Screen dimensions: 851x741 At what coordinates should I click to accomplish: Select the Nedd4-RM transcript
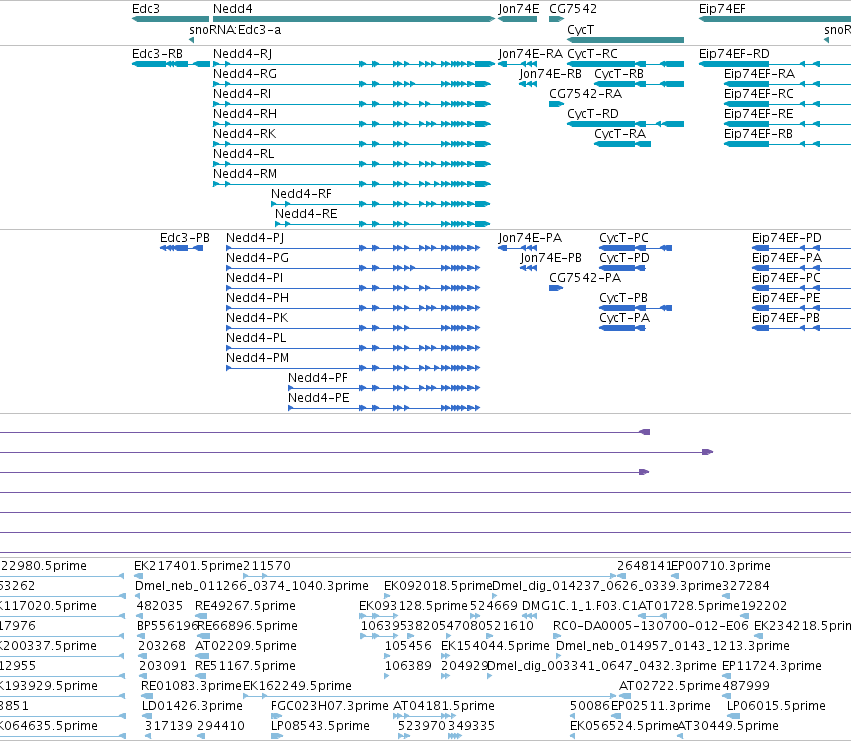(245, 174)
